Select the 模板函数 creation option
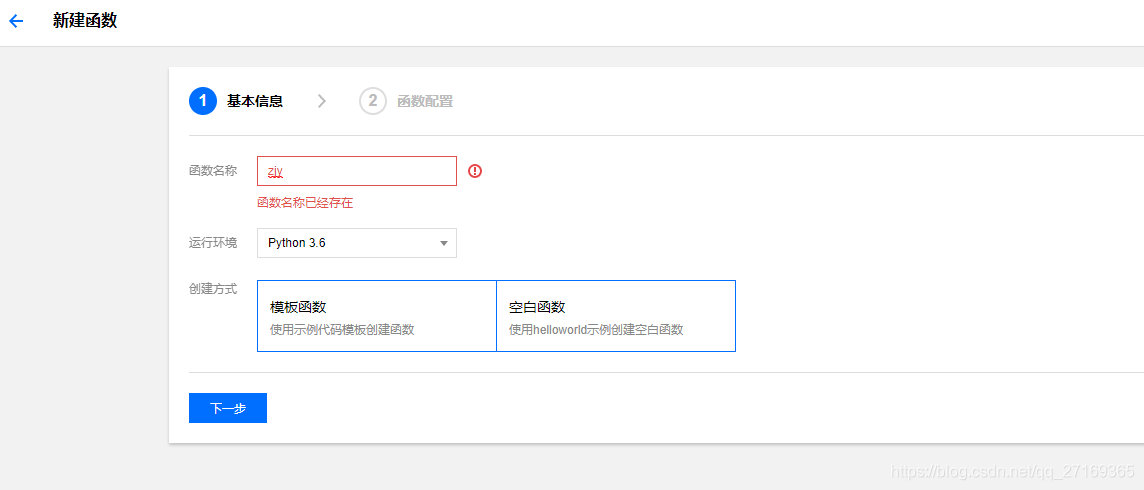The width and height of the screenshot is (1144, 490). (376, 316)
